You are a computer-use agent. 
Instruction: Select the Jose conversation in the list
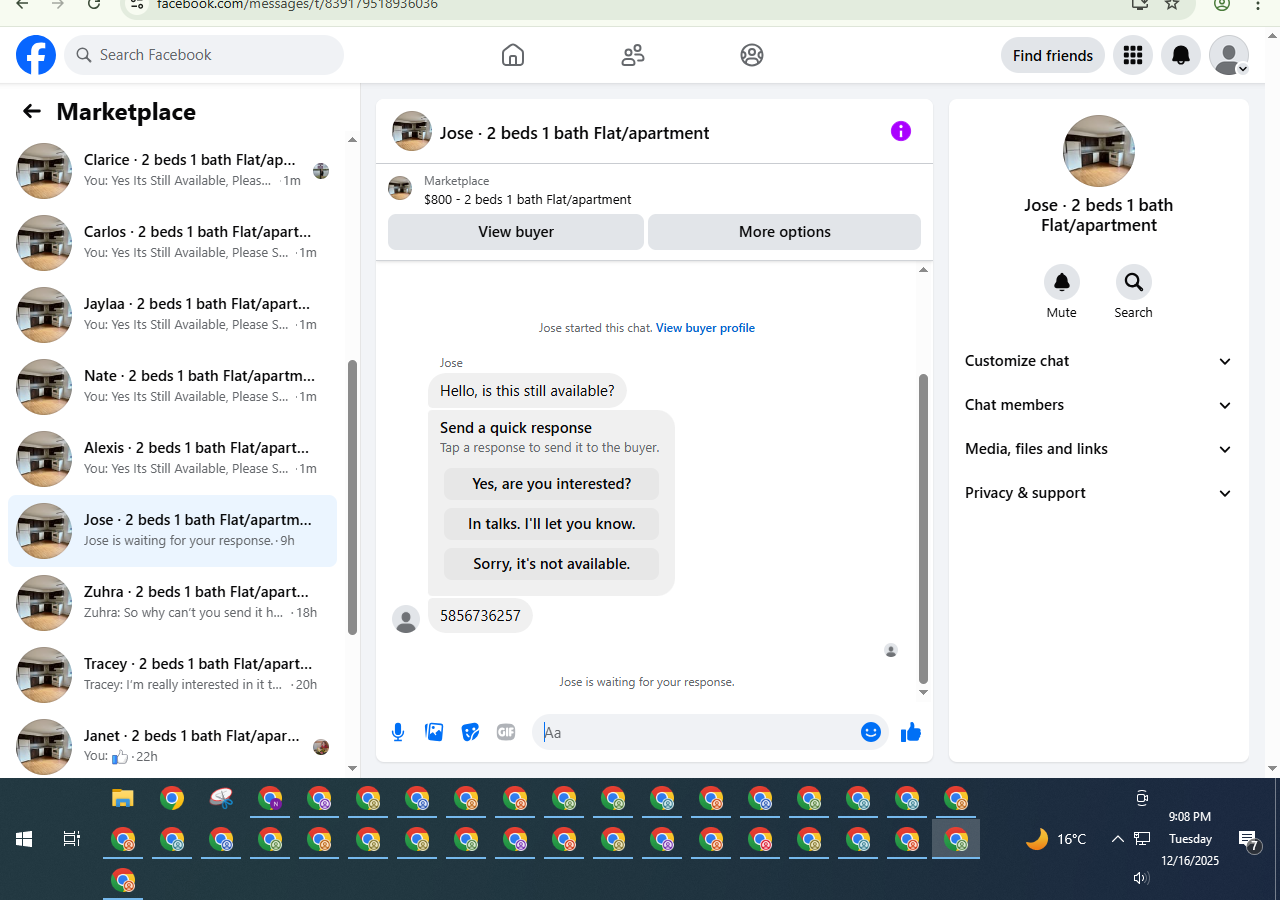[x=173, y=531]
